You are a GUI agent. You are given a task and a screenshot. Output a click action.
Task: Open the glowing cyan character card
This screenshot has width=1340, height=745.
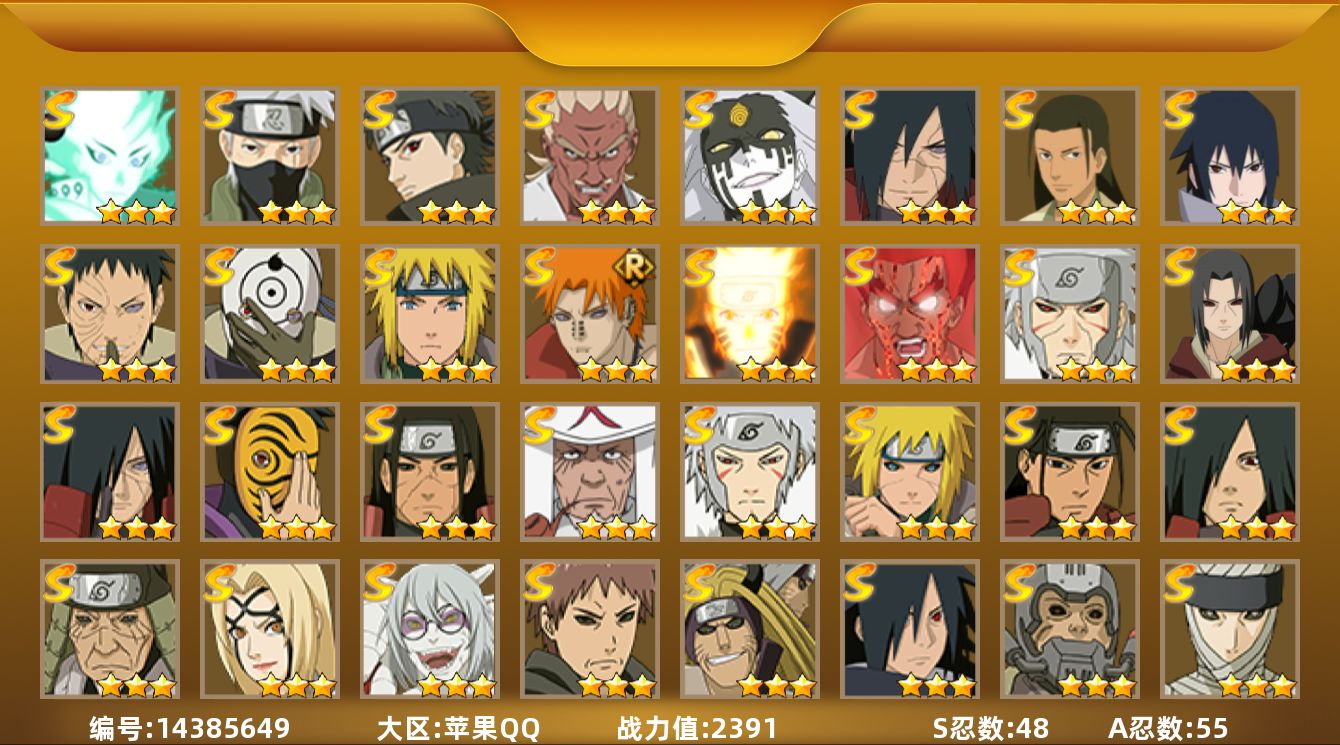[x=110, y=155]
